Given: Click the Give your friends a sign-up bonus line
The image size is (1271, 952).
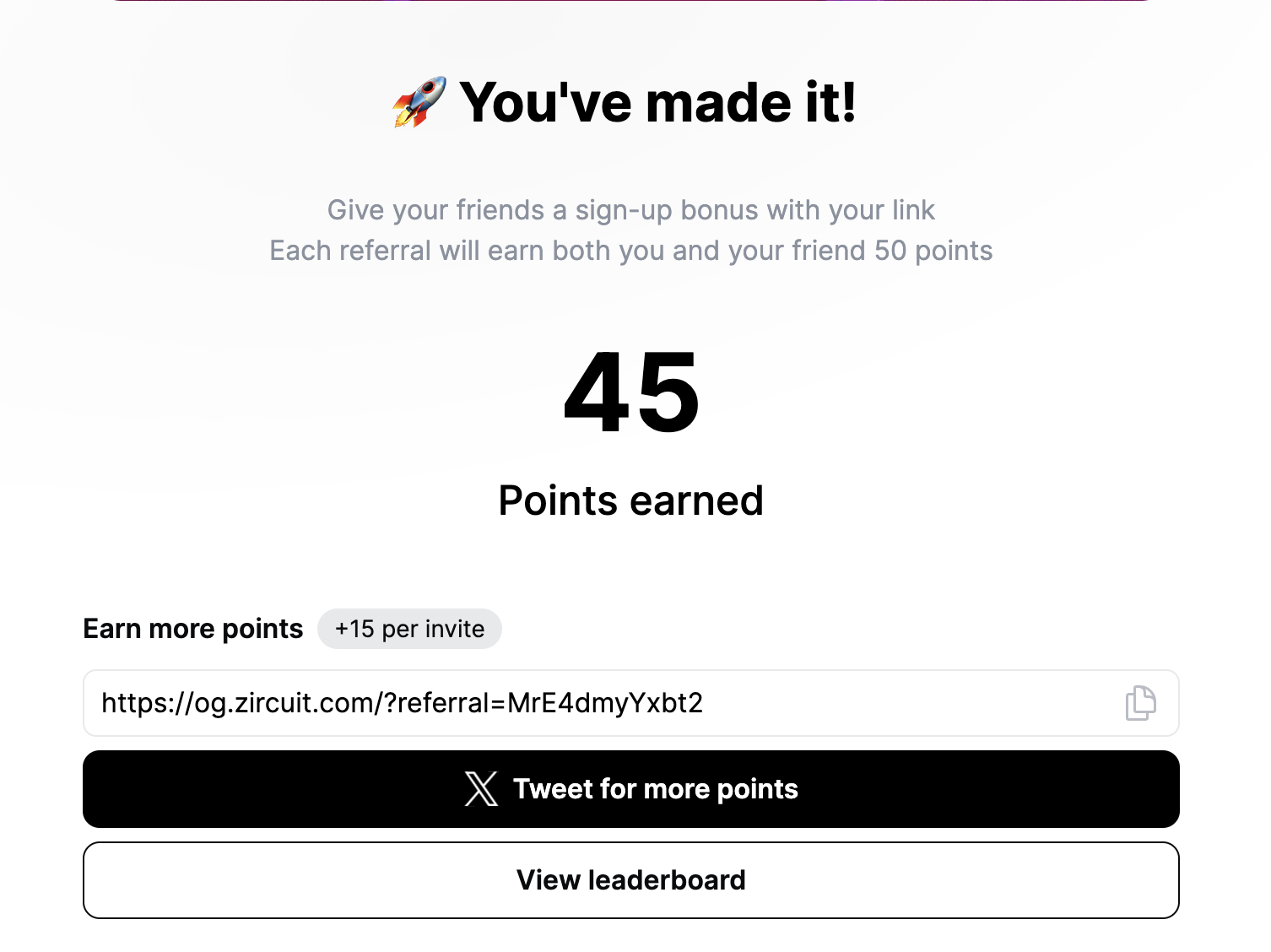Looking at the screenshot, I should [630, 210].
